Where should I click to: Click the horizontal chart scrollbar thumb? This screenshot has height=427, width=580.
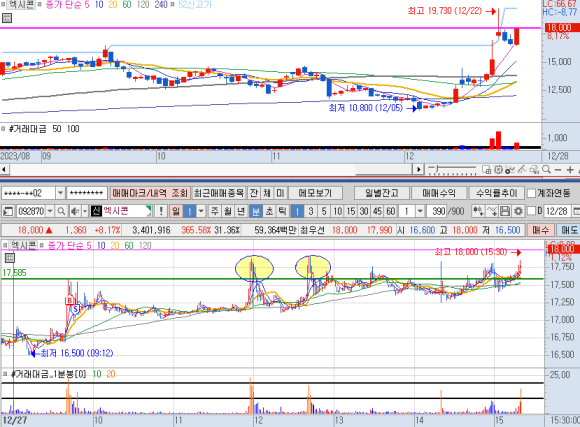(384, 169)
